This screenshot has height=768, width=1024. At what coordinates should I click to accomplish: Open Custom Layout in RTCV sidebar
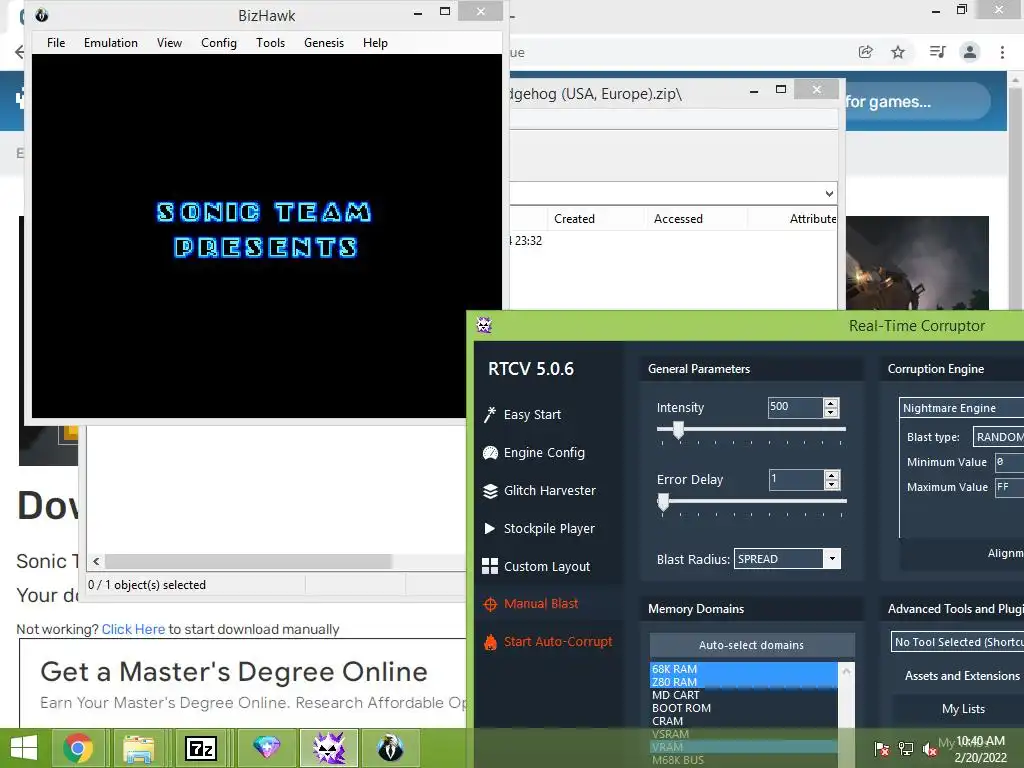[537, 566]
